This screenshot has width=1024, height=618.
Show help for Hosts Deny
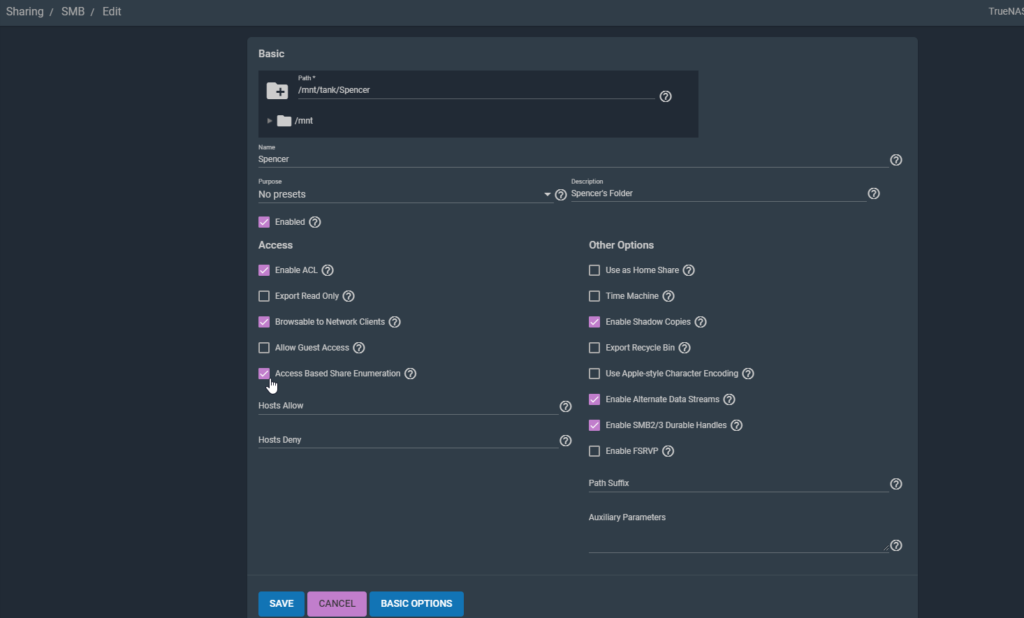tap(566, 441)
